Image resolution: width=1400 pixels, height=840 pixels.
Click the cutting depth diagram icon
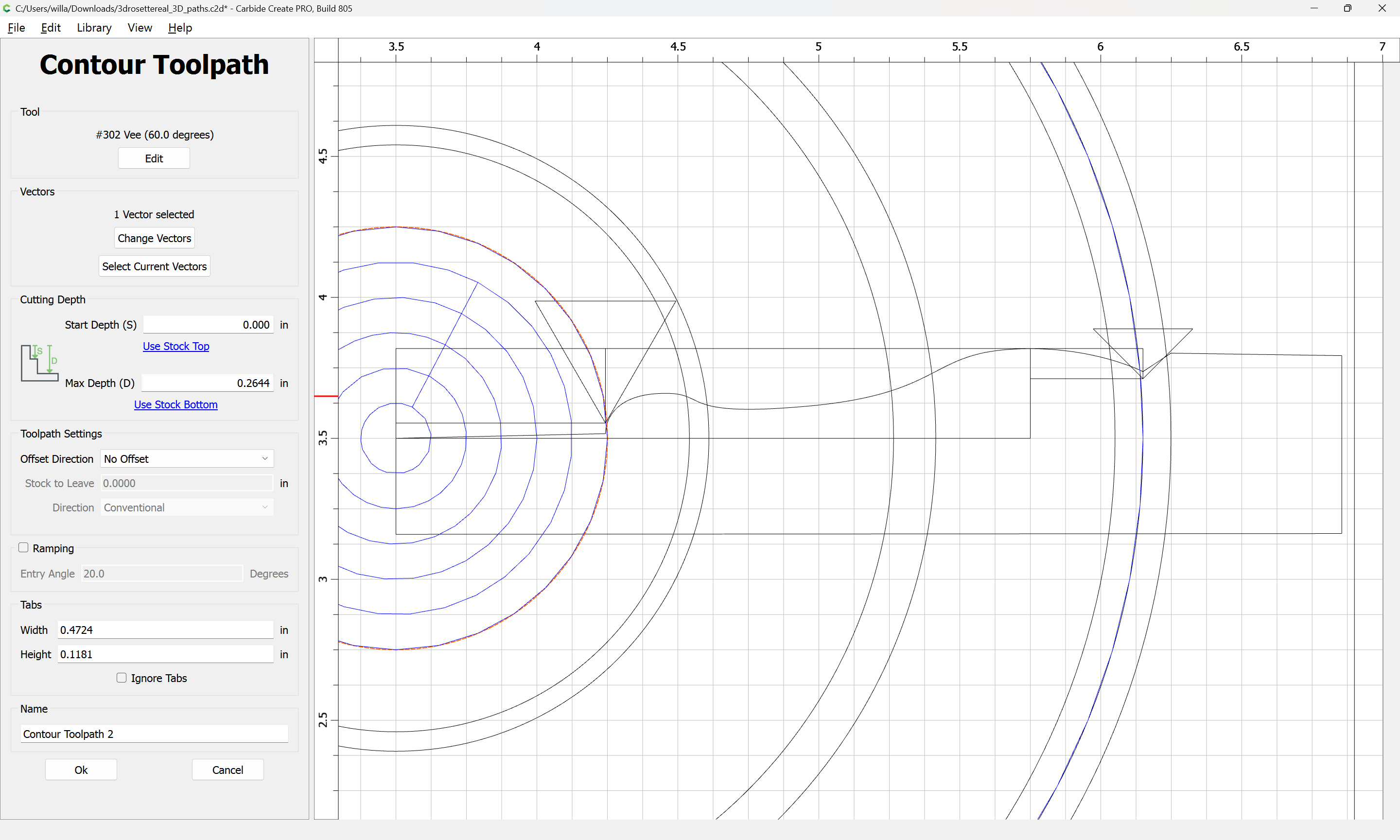click(x=39, y=363)
